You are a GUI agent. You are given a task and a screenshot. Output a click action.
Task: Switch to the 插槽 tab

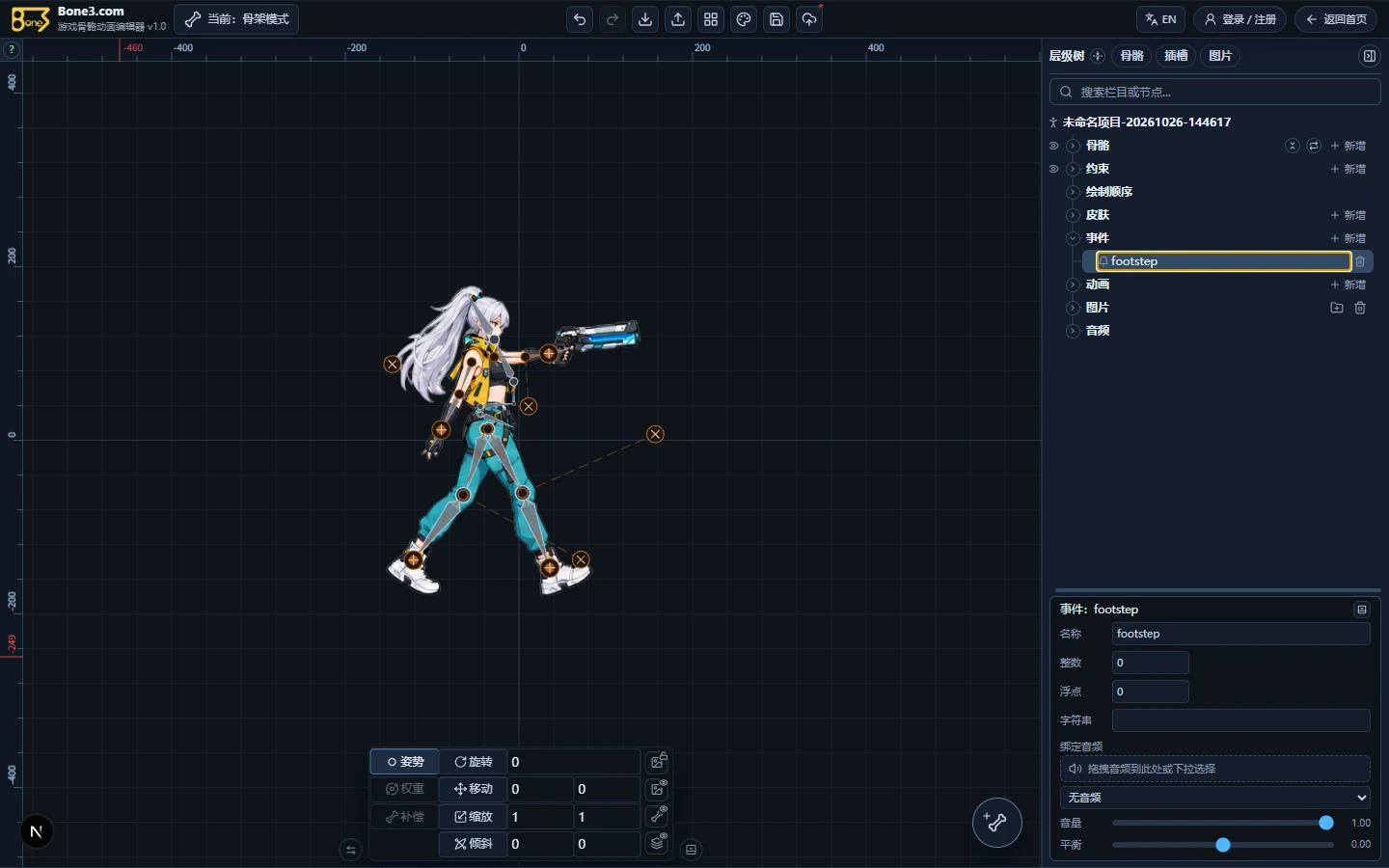[1176, 56]
